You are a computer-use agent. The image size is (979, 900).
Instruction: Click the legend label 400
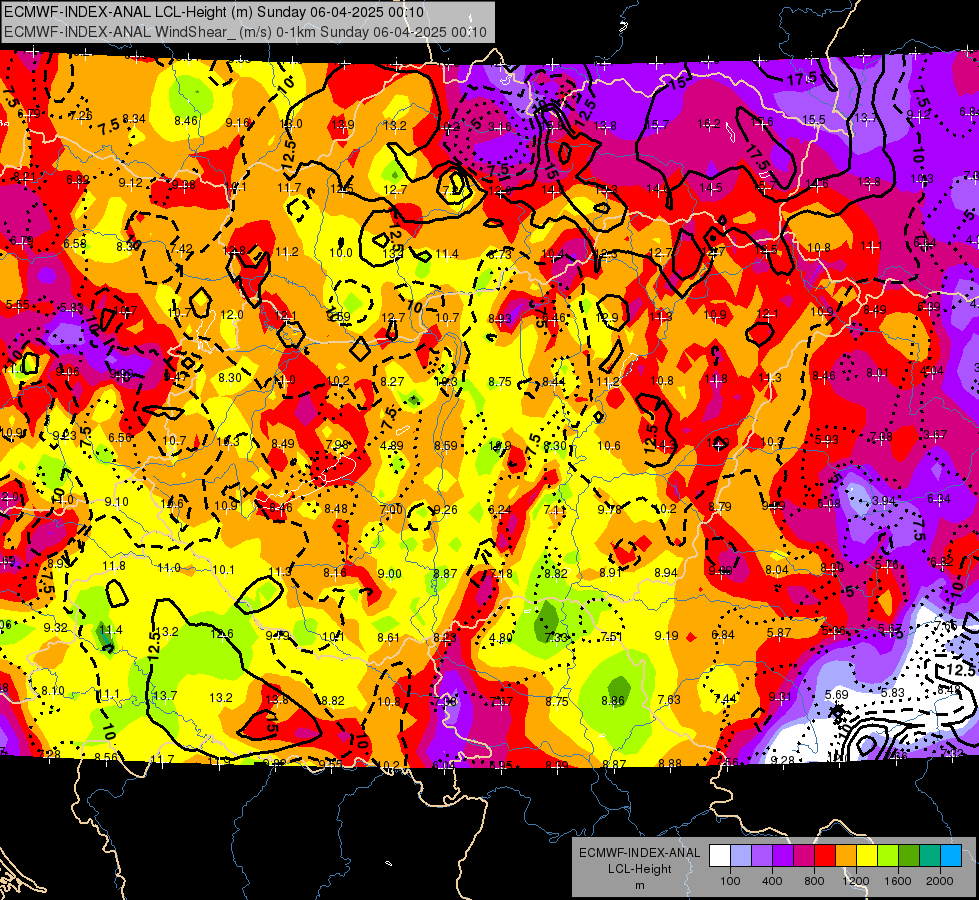[x=772, y=881]
